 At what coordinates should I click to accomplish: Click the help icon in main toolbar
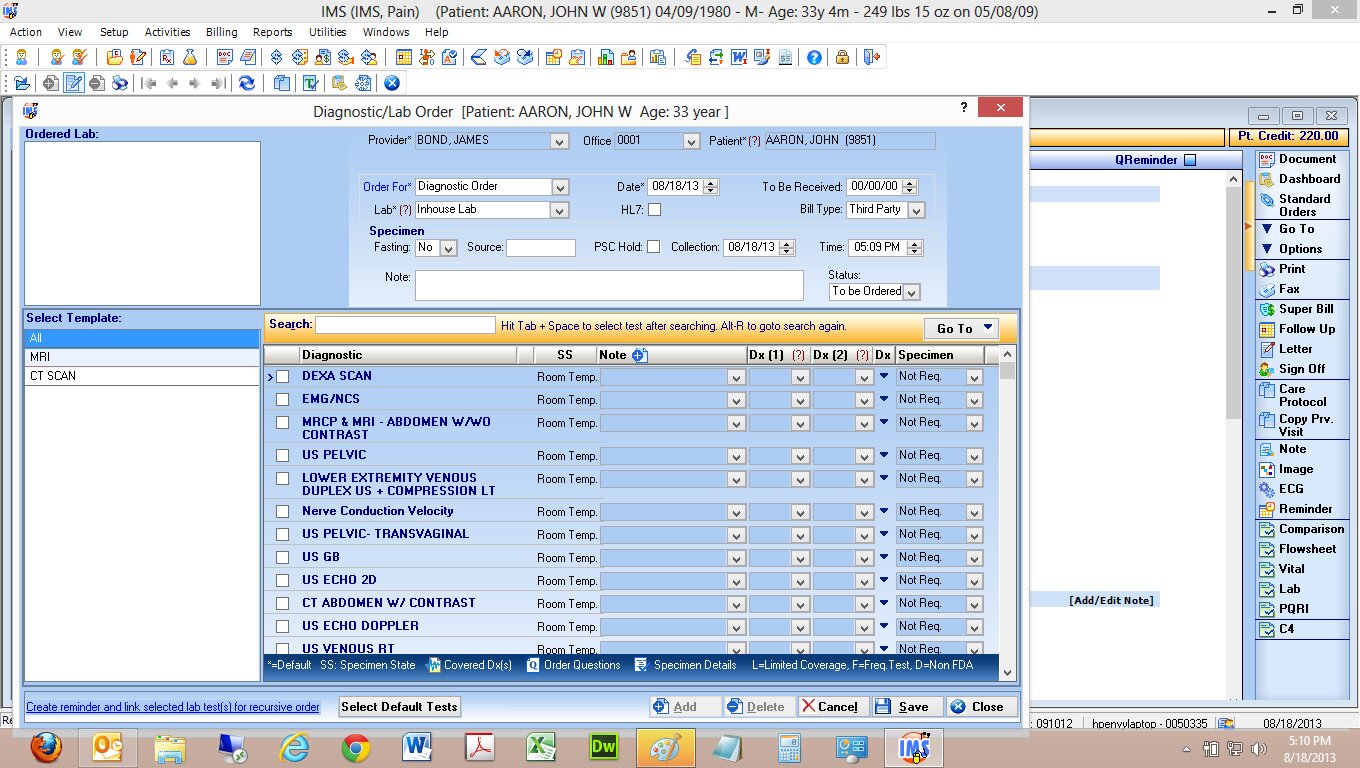click(814, 58)
